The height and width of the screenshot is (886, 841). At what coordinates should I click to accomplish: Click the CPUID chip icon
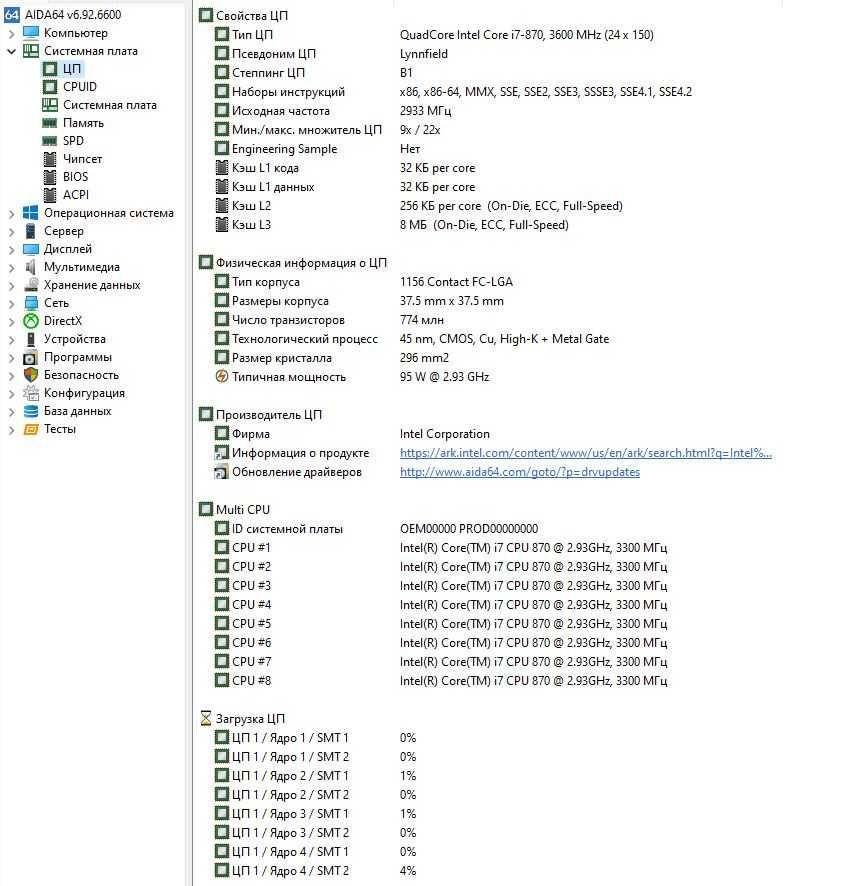click(x=50, y=87)
